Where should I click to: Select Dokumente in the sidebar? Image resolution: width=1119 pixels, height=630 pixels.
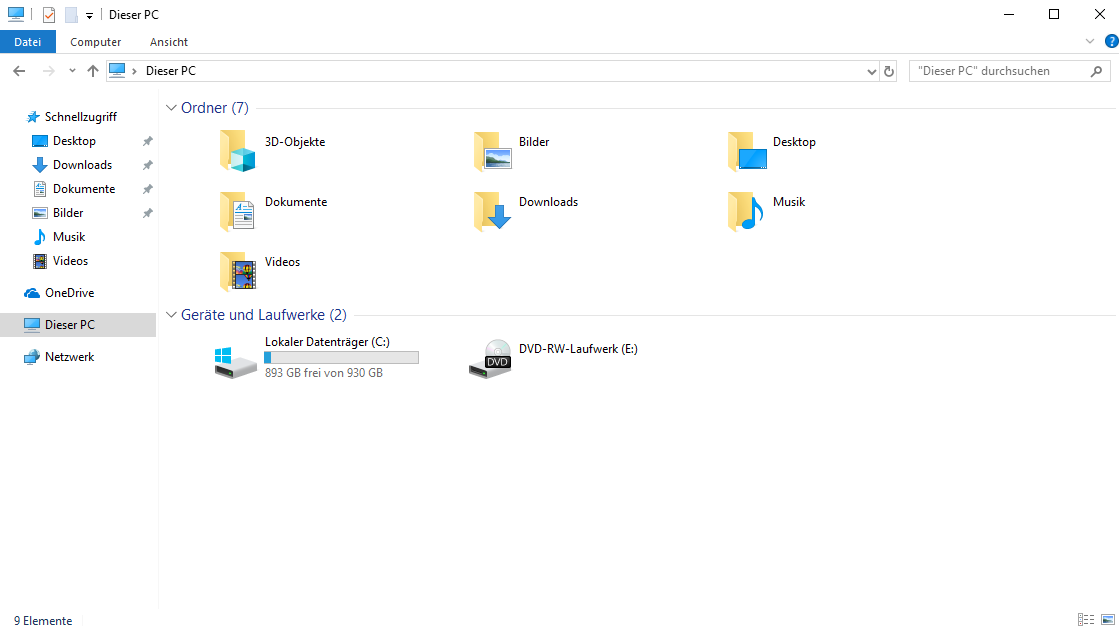tap(85, 189)
